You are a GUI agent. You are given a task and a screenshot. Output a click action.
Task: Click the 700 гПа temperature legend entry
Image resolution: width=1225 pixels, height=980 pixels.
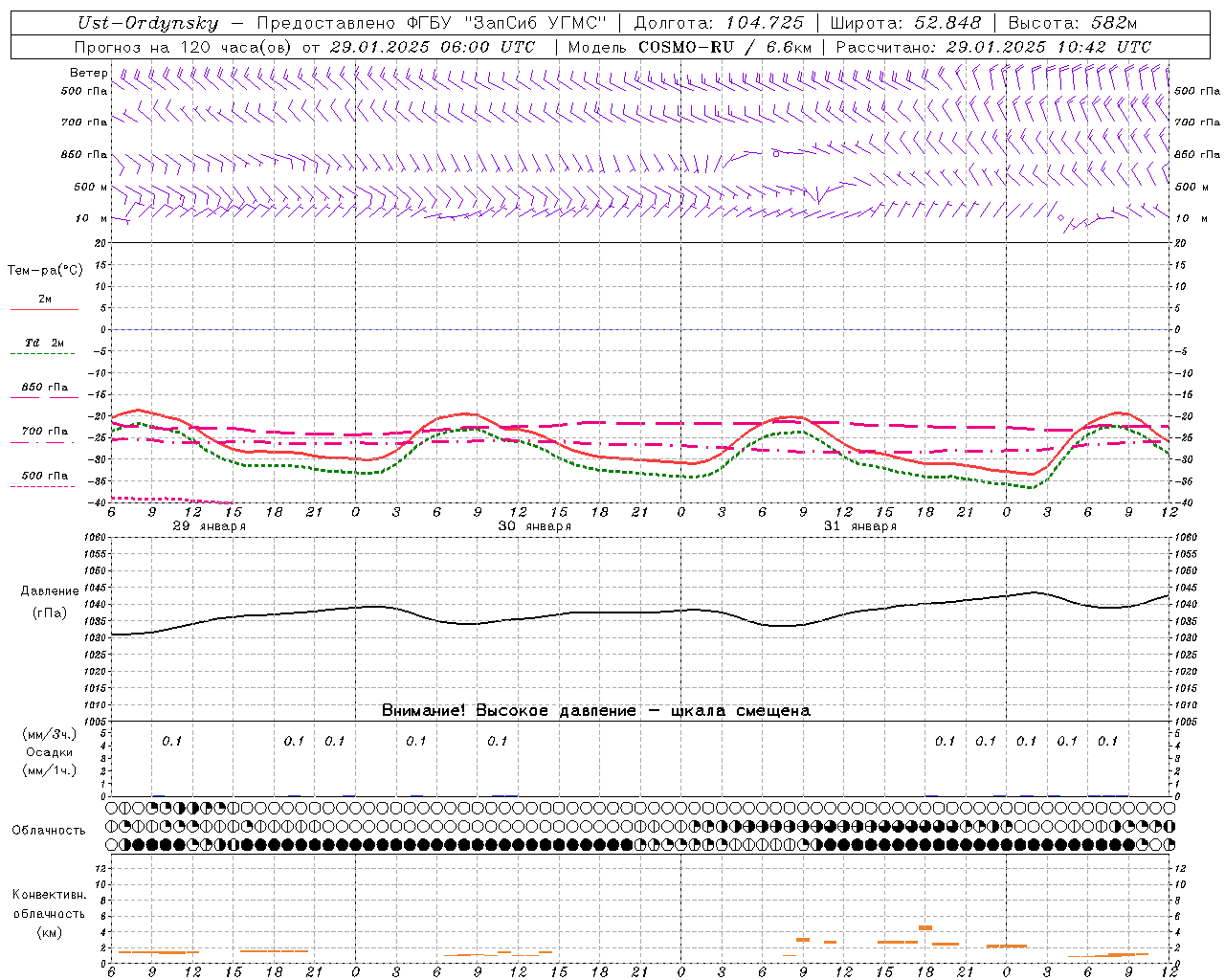pyautogui.click(x=45, y=431)
